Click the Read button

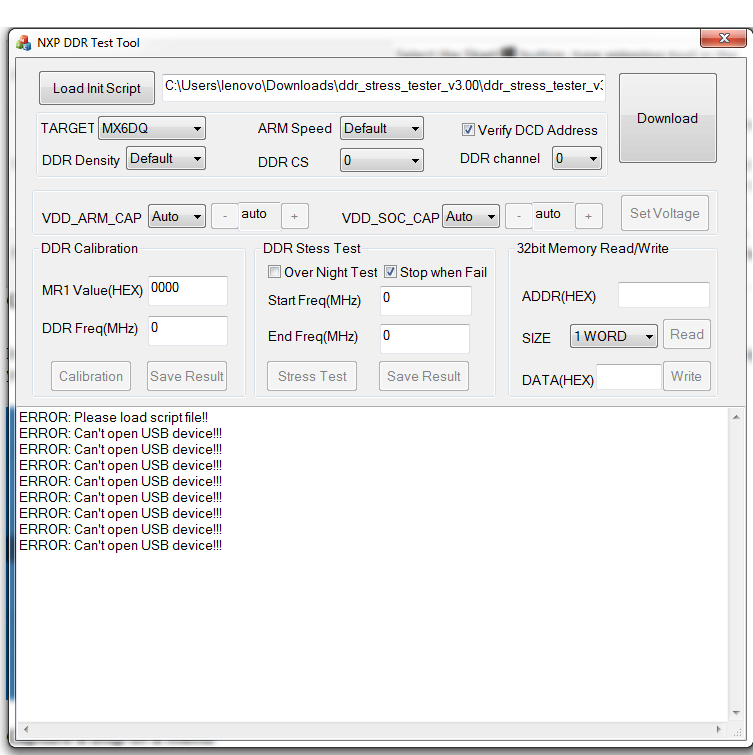687,334
